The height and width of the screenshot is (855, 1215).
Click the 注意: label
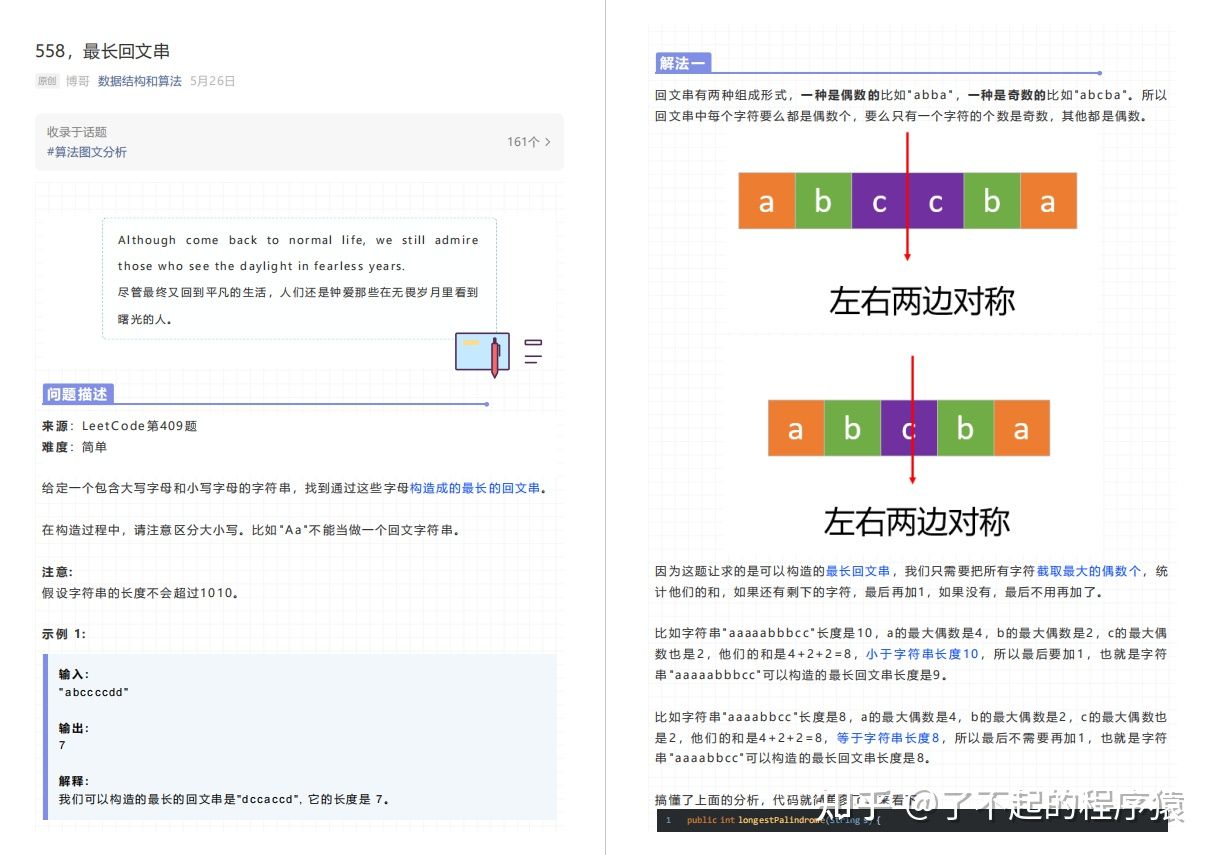point(57,572)
